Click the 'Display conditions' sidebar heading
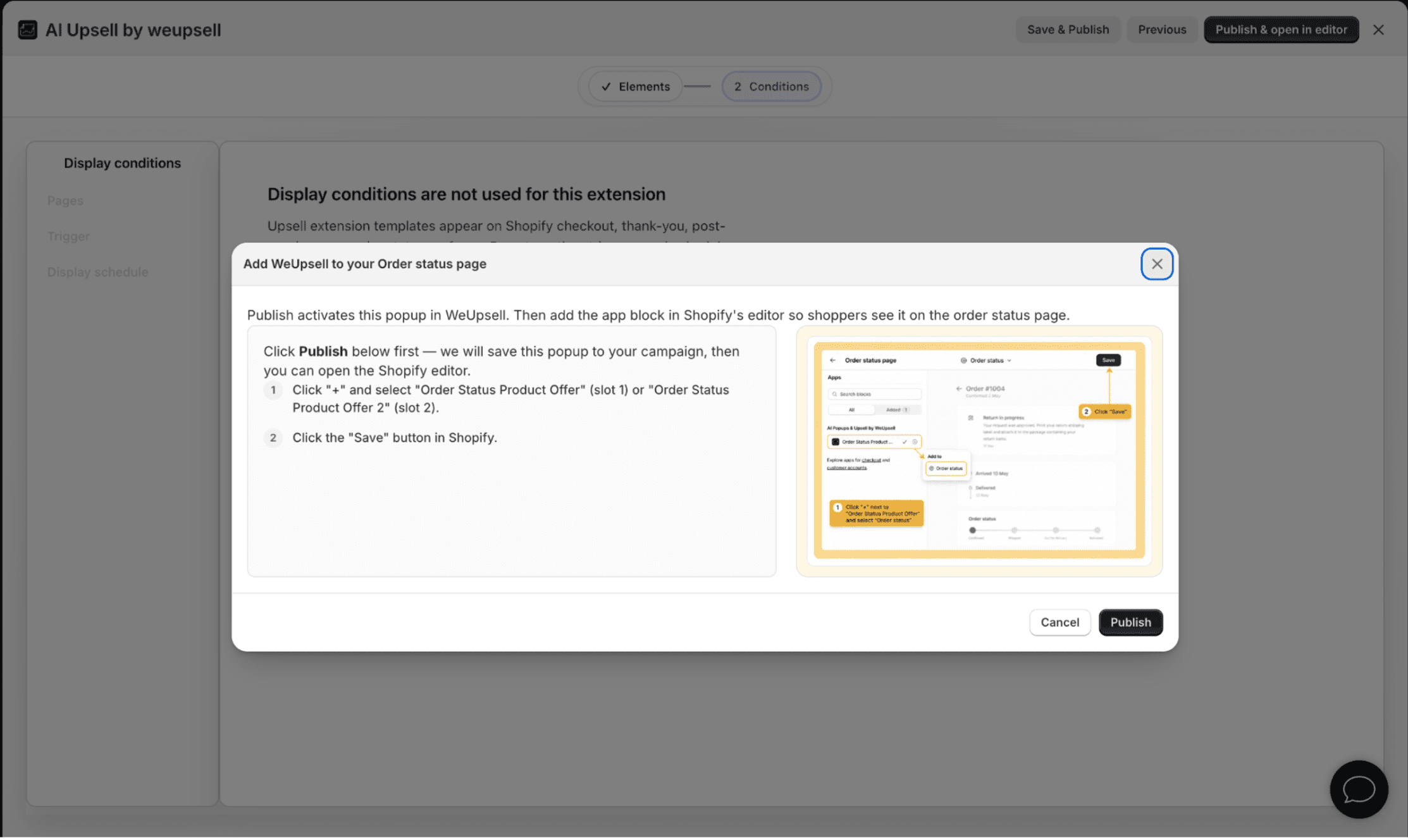The width and height of the screenshot is (1408, 840). (122, 163)
